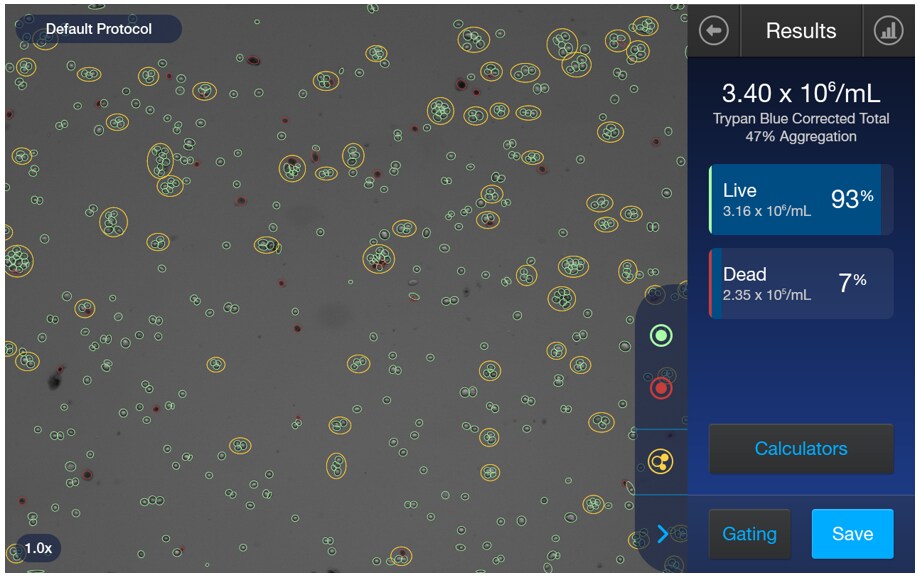The image size is (918, 577).
Task: Save the count results
Action: (852, 534)
